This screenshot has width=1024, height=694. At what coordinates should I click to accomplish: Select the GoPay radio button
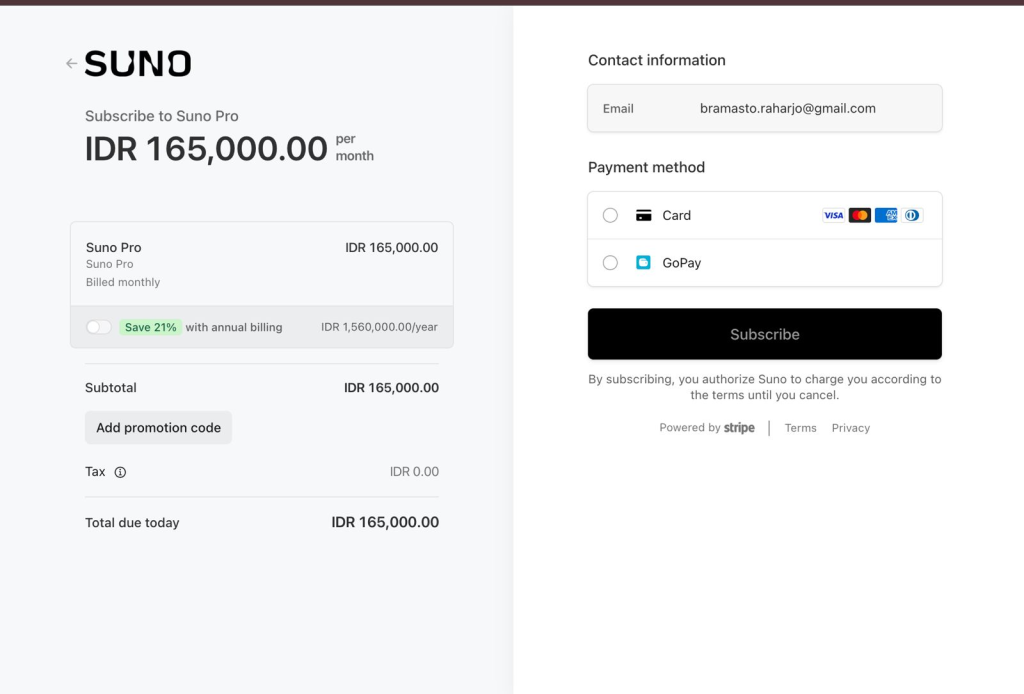611,263
